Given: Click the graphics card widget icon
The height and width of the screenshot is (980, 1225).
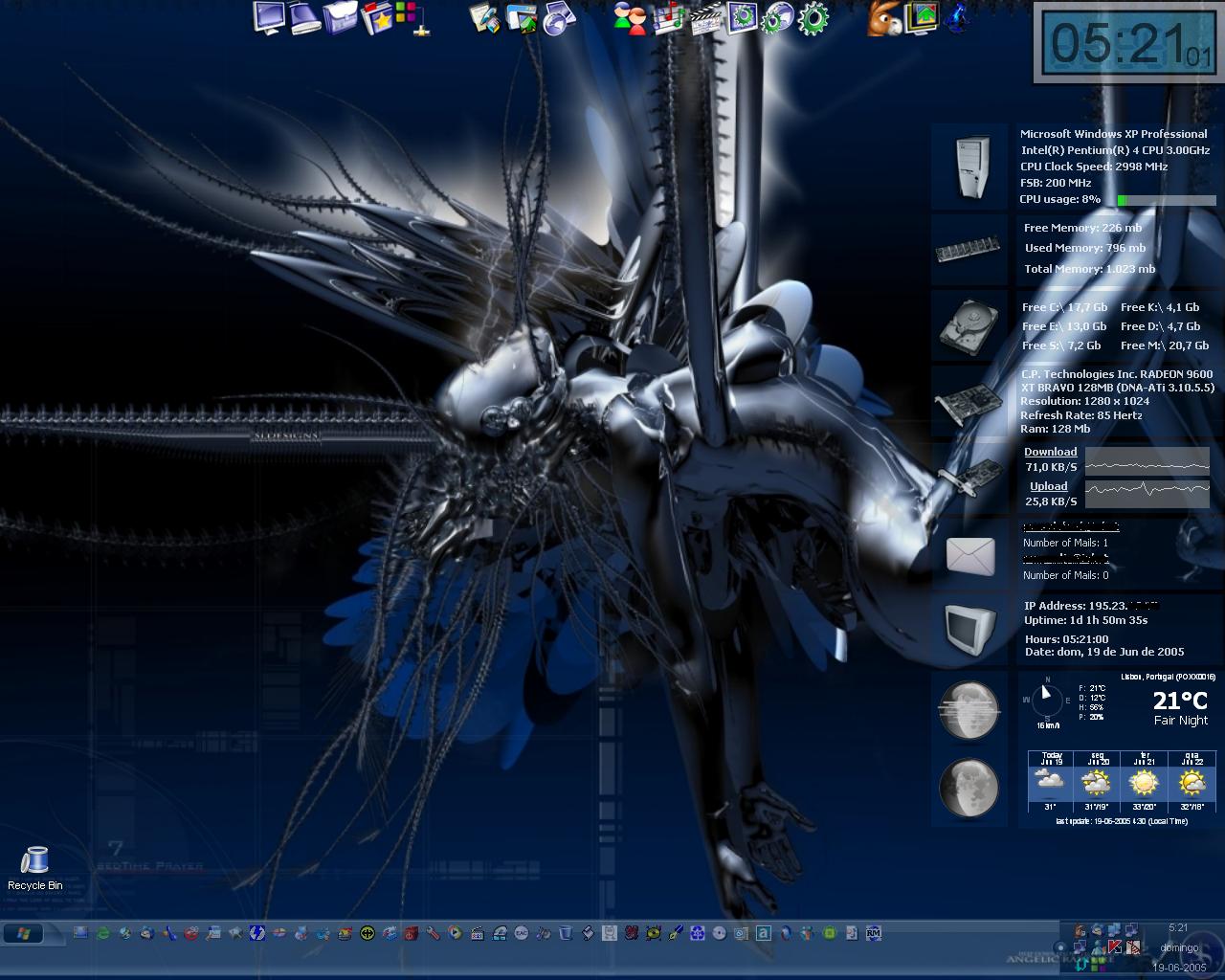Looking at the screenshot, I should [x=969, y=401].
